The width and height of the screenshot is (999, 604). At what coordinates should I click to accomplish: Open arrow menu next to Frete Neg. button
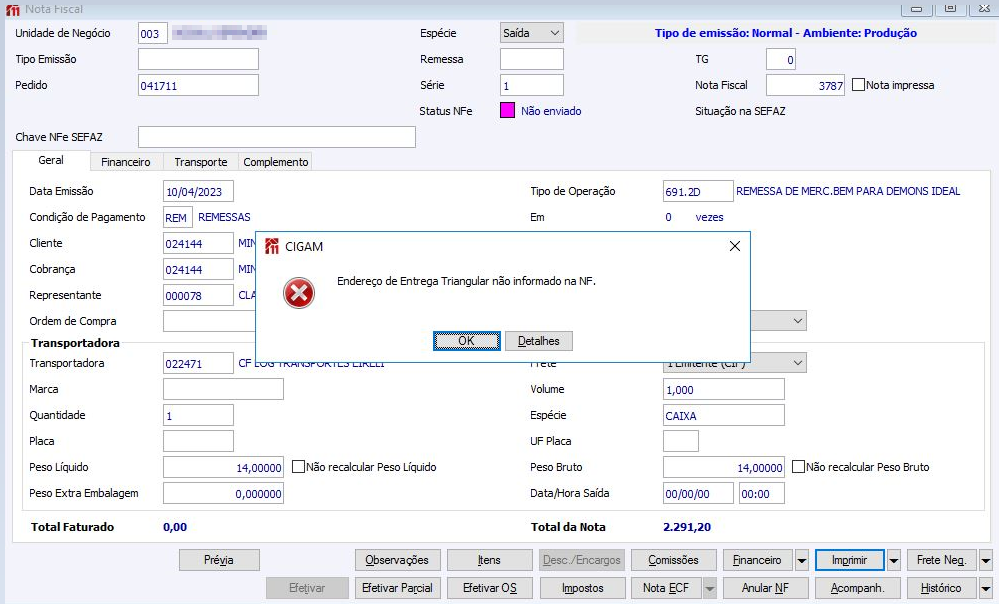pos(986,561)
